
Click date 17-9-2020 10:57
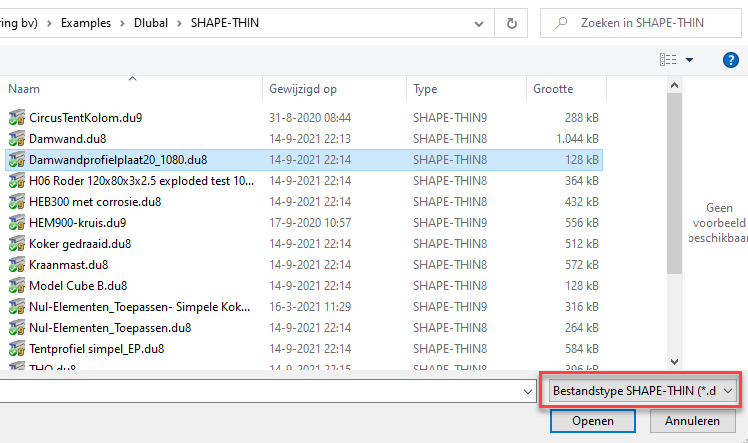click(310, 223)
